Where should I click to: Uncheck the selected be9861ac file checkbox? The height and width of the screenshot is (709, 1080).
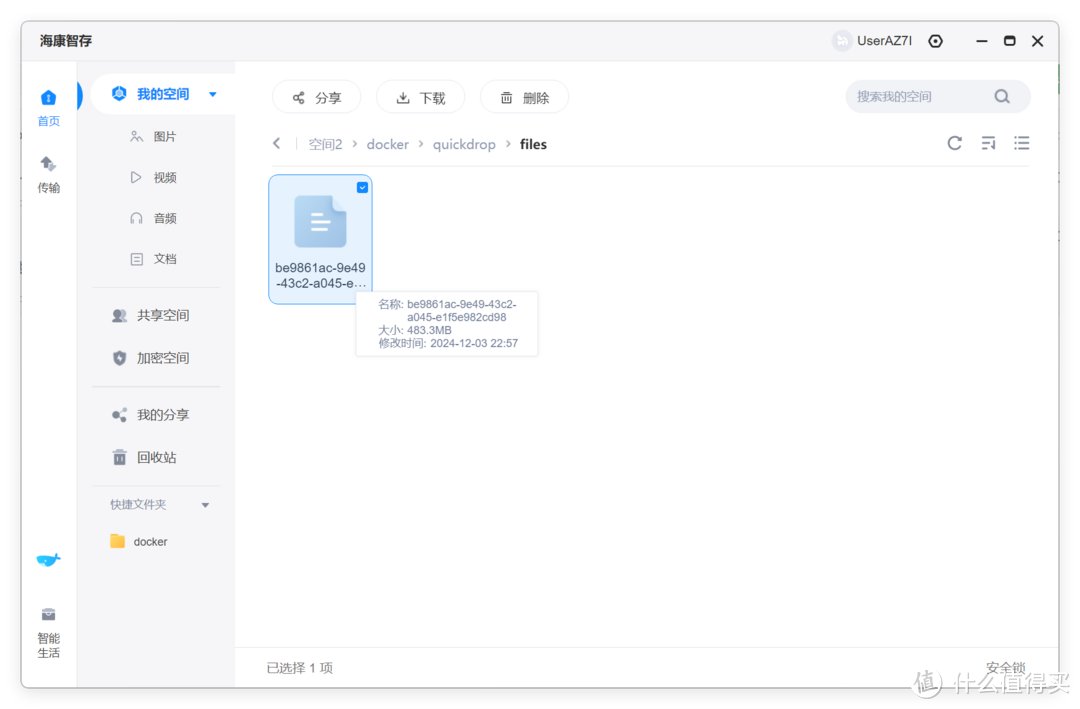pos(362,187)
